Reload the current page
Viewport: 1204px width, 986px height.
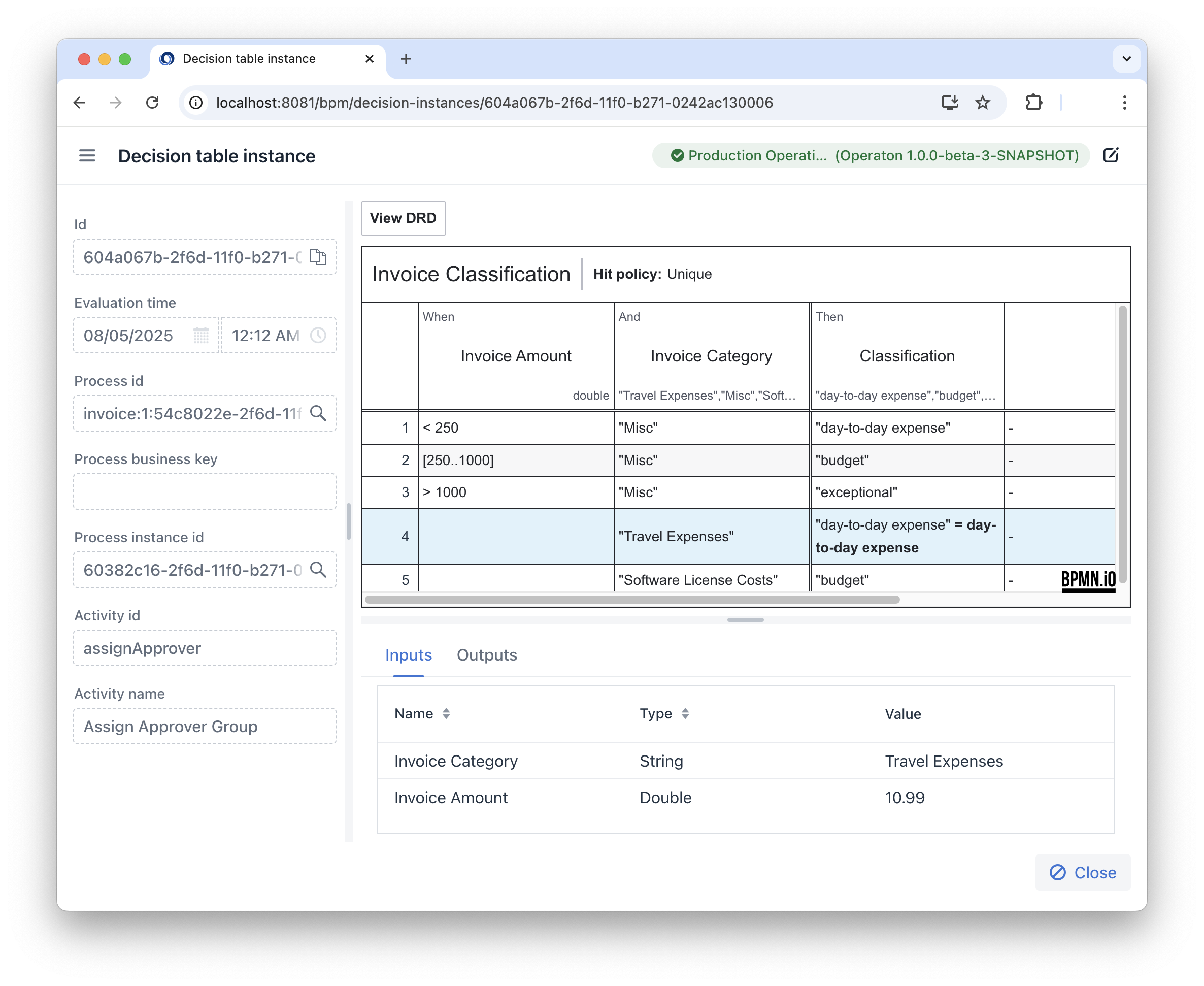tap(152, 103)
